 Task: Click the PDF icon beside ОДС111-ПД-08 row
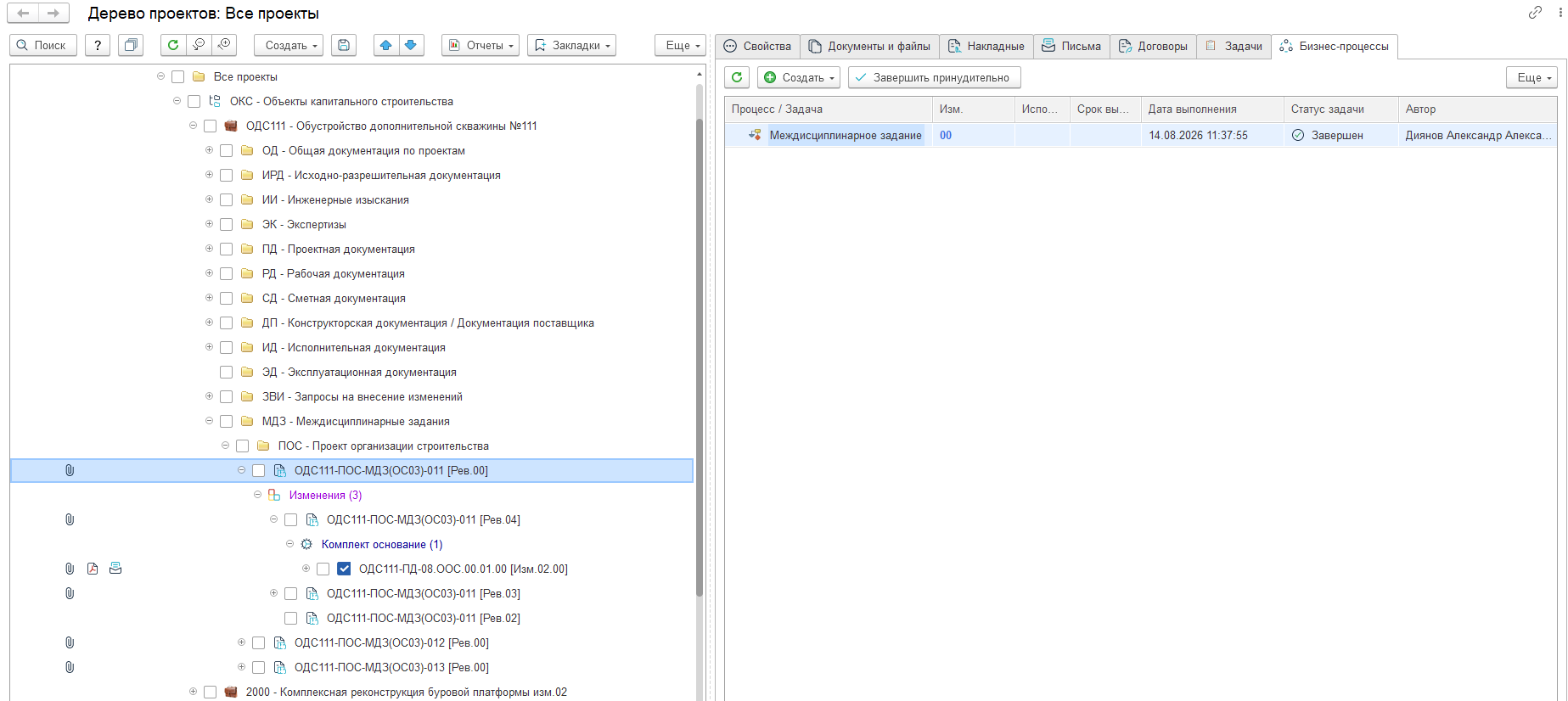pyautogui.click(x=93, y=569)
